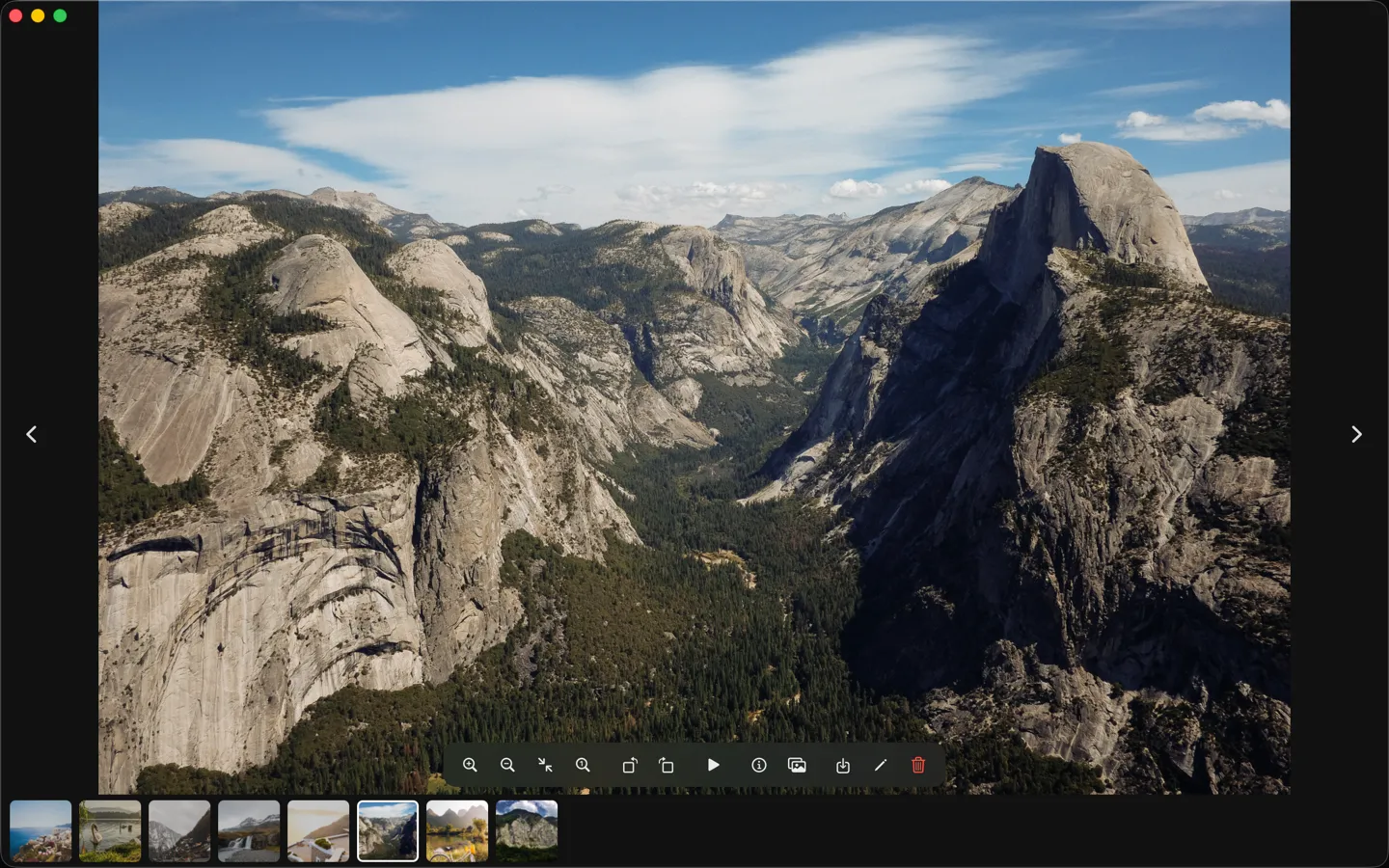Toggle the photo gallery strip icon

click(x=797, y=765)
